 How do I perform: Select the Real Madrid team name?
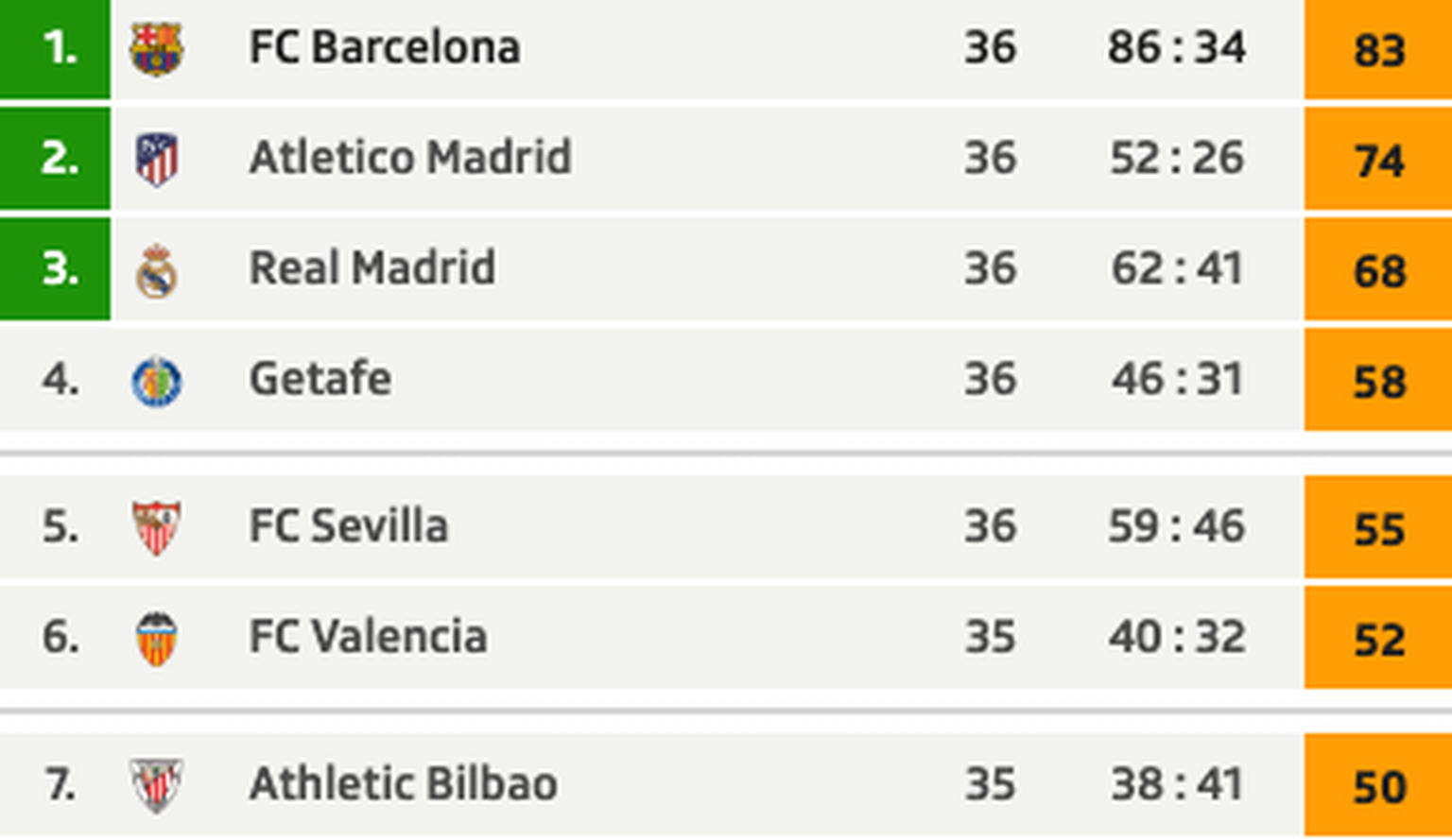pos(372,268)
